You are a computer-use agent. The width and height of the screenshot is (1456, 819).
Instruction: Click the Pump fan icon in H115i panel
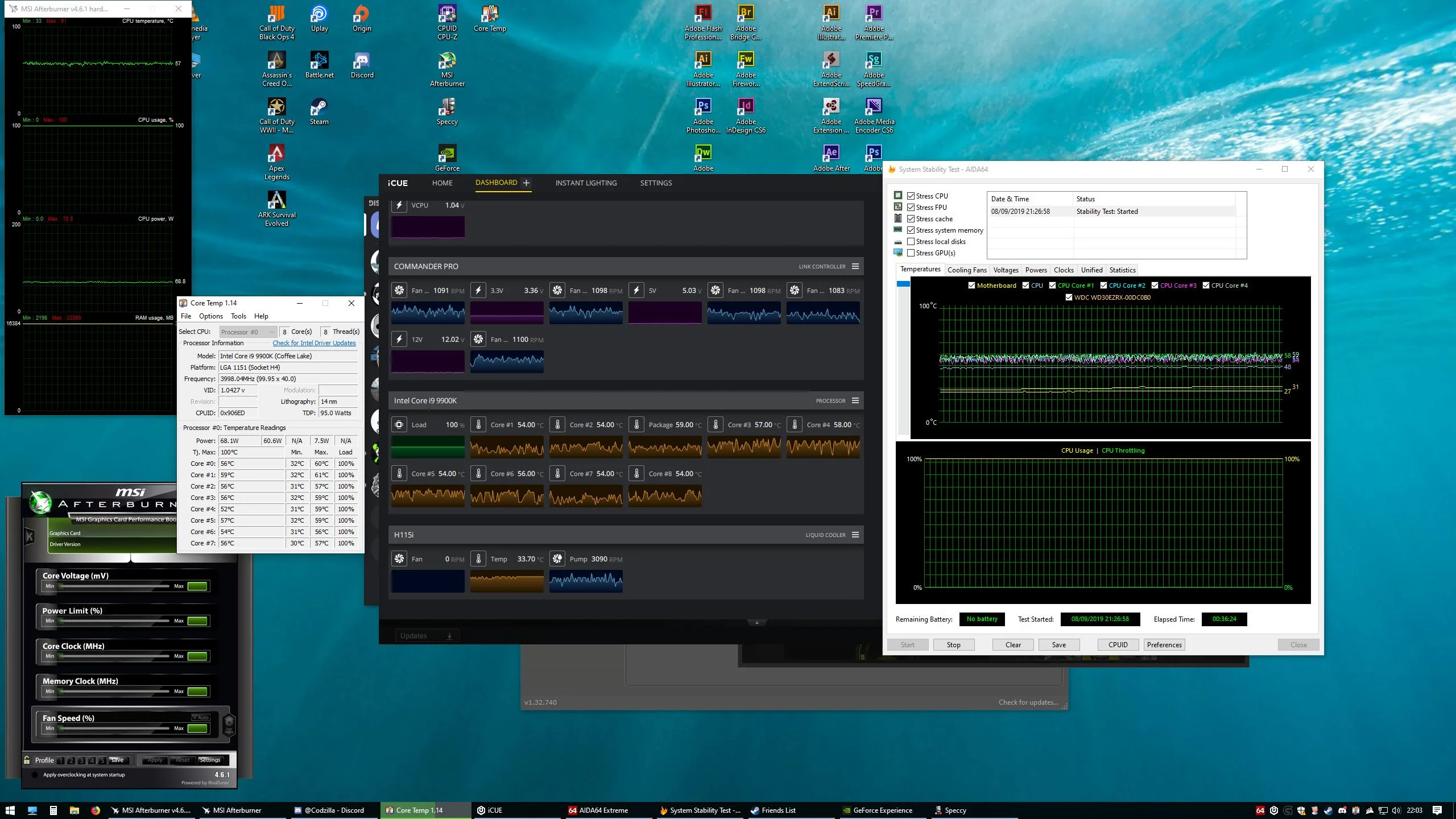pos(557,559)
